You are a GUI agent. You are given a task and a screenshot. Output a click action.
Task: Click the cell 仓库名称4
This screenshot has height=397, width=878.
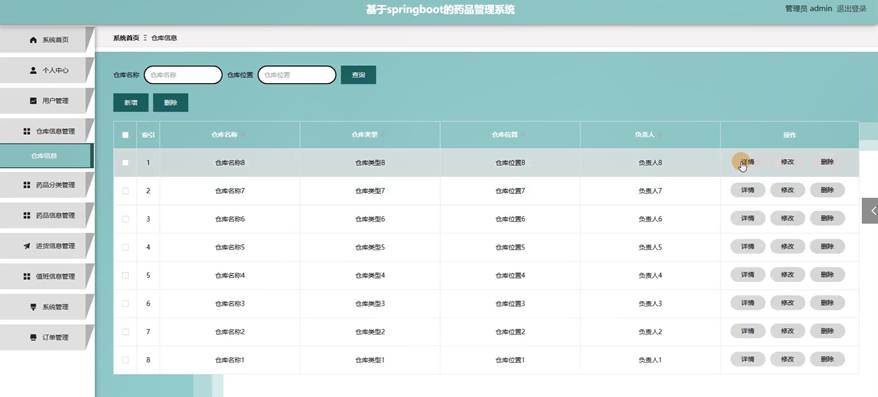(230, 275)
